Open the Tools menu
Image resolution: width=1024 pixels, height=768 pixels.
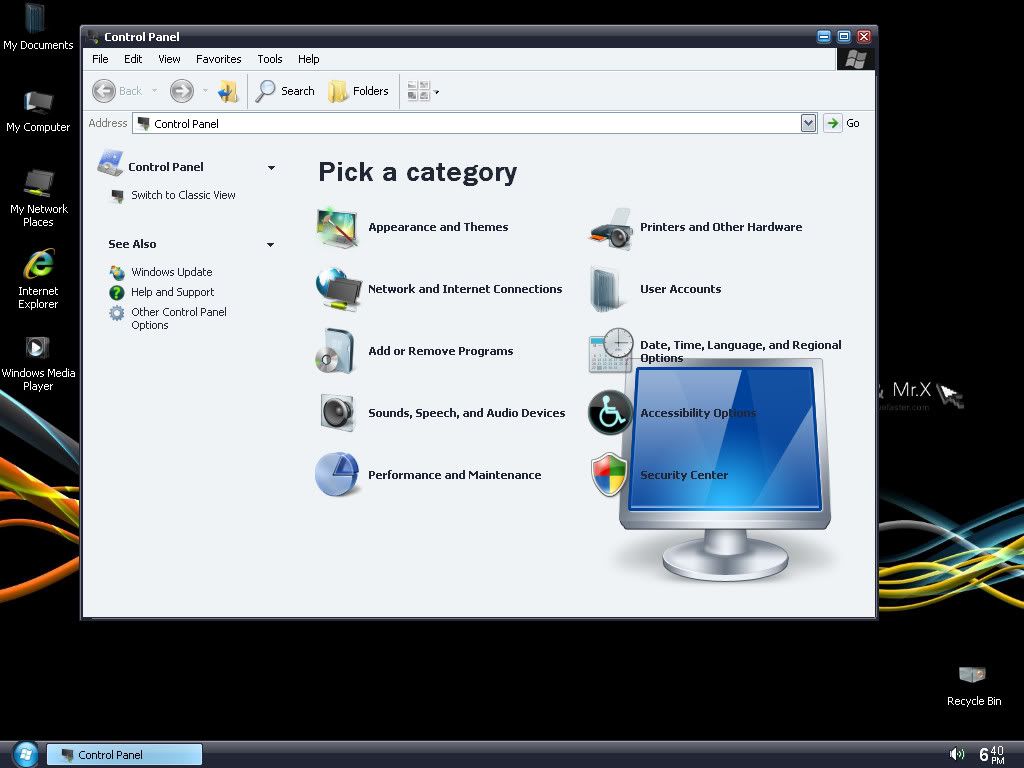click(x=270, y=59)
